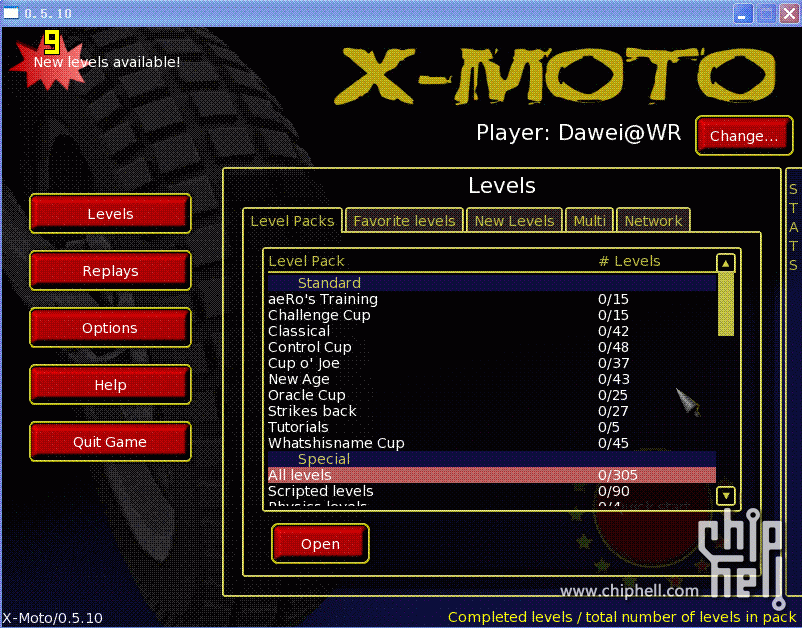Click the scroll down arrow in level list

[726, 496]
